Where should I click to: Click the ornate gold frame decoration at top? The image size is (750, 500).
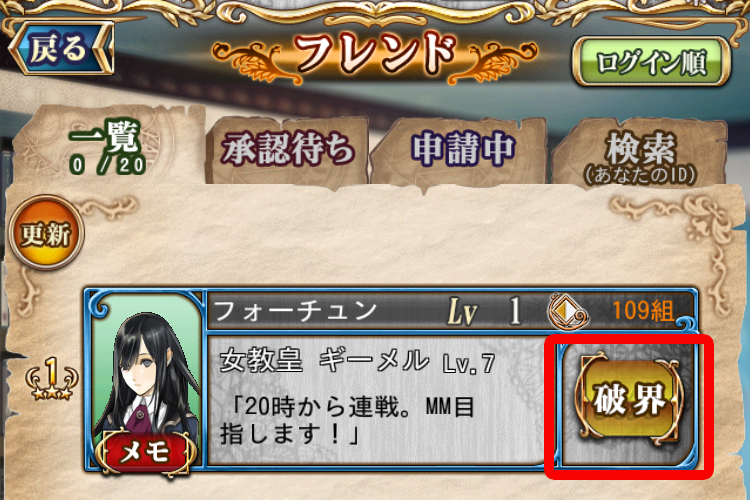(x=375, y=14)
